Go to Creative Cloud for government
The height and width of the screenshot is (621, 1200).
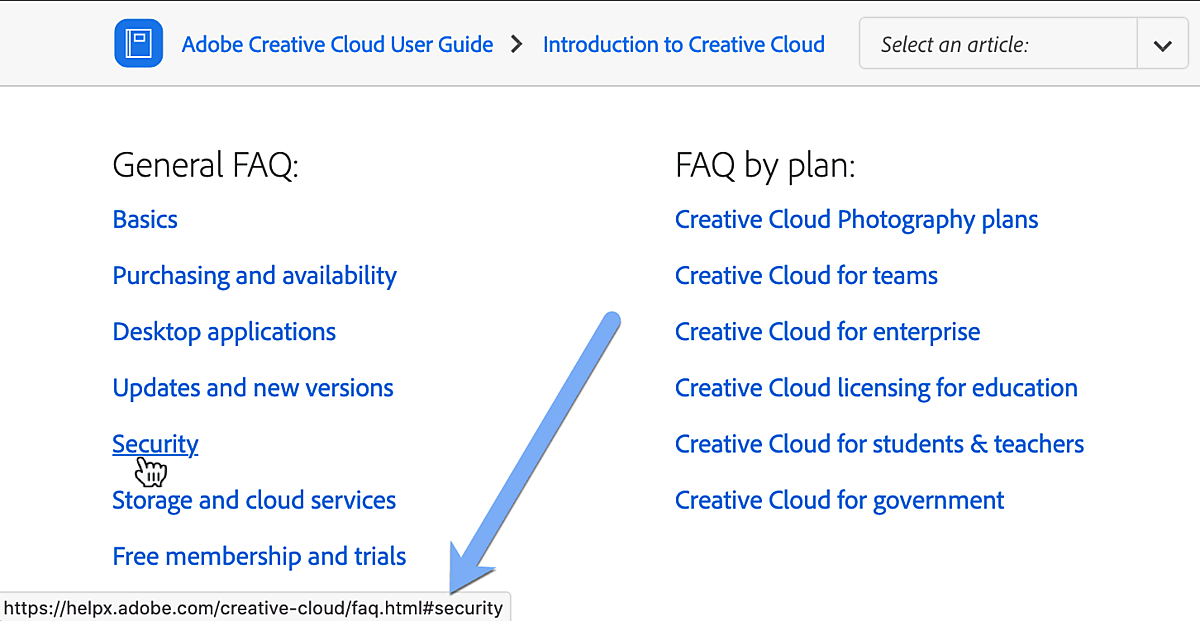pos(839,500)
